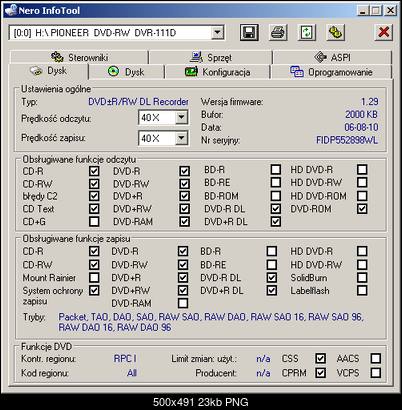Toggle the Mount Rainier write checkbox
This screenshot has width=402, height=410.
tap(94, 277)
